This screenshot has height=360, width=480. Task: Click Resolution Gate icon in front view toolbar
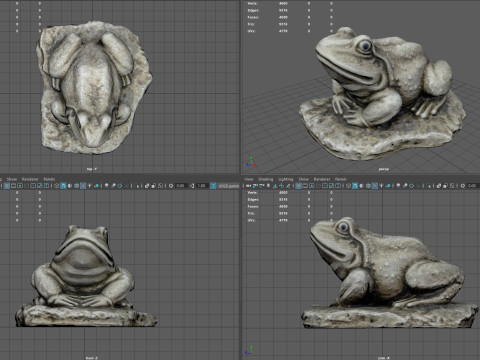pos(20,186)
